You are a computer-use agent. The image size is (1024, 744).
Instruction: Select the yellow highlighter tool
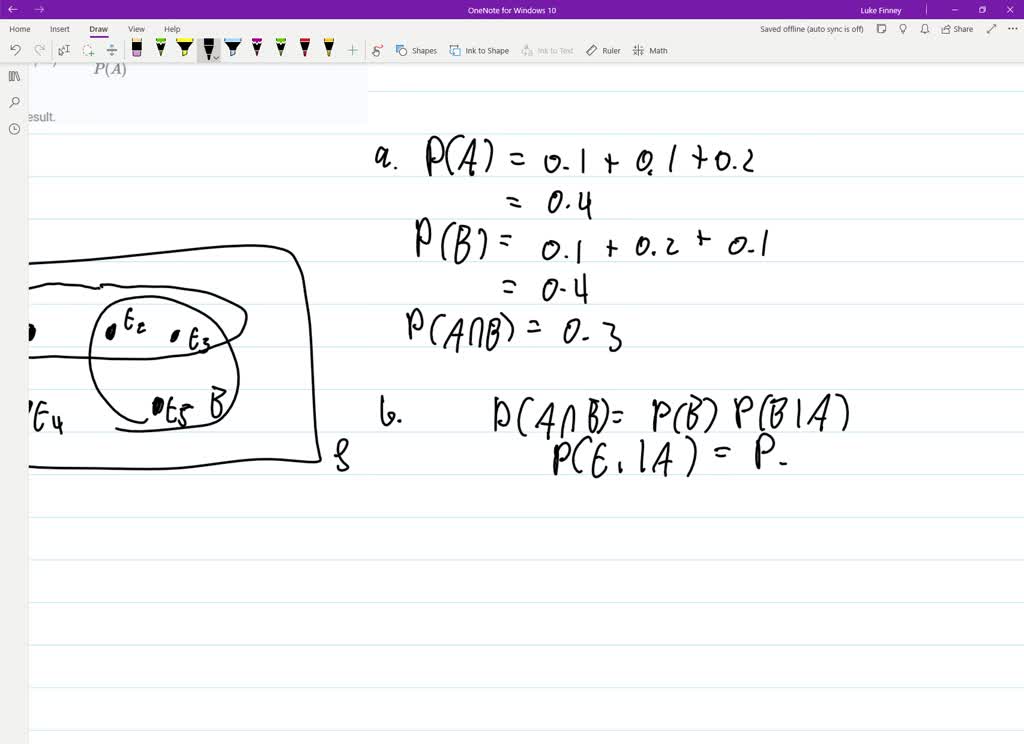coord(184,45)
